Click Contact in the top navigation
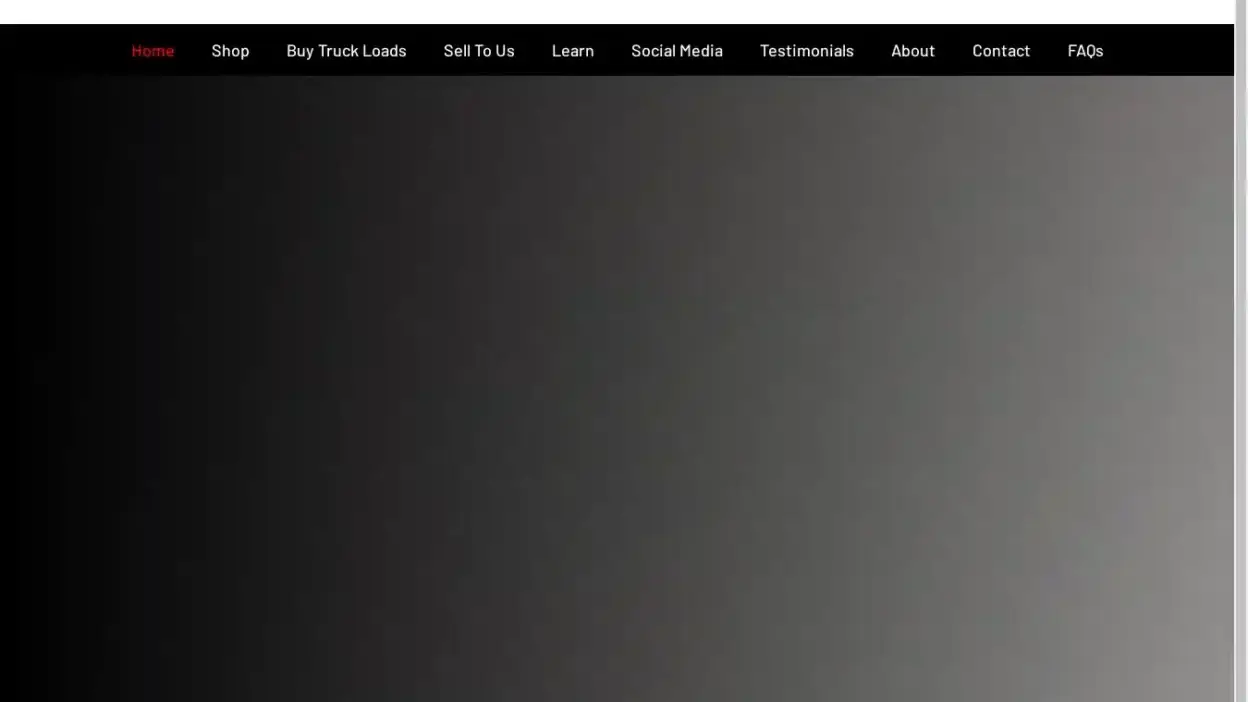 [x=1001, y=50]
